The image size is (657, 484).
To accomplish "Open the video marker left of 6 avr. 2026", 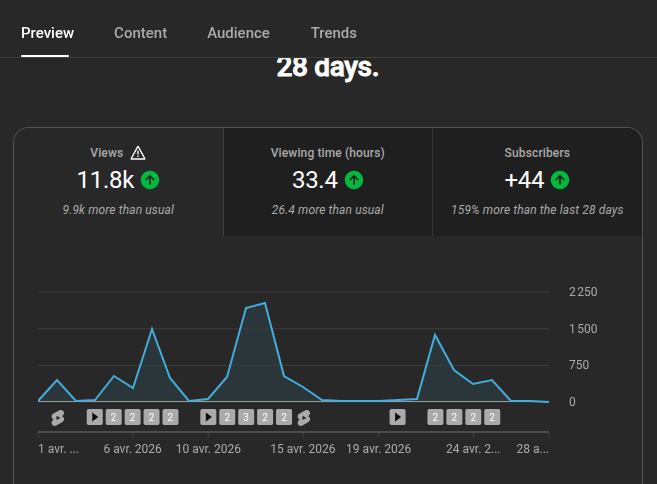I will 95,417.
